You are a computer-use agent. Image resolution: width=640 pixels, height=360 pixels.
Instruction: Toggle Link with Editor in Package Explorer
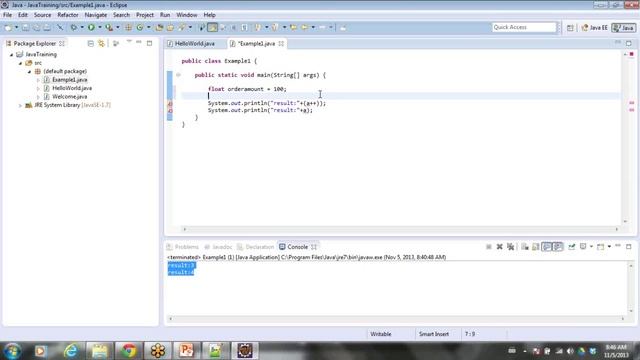point(101,43)
